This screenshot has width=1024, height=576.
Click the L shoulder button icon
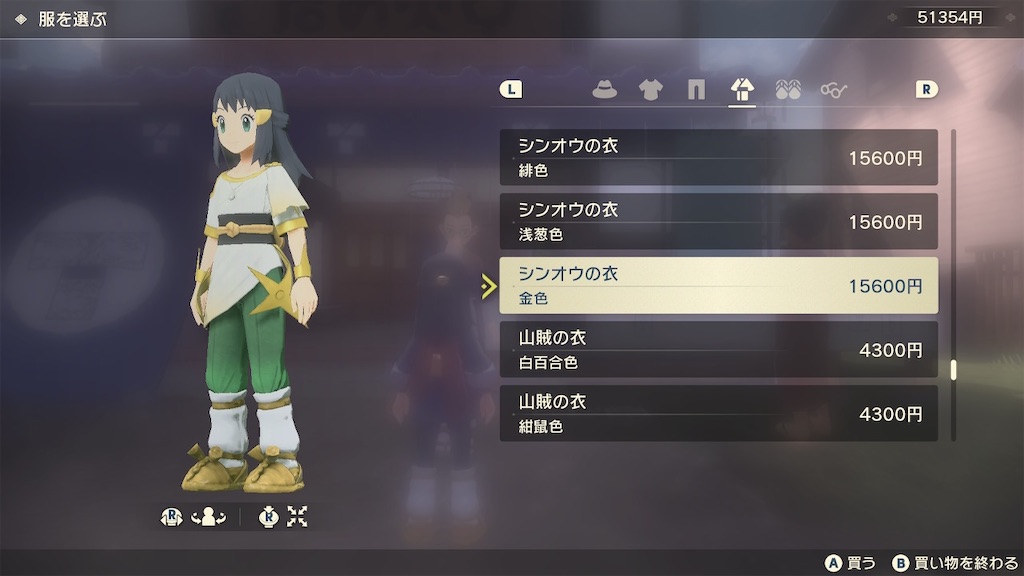[x=511, y=89]
